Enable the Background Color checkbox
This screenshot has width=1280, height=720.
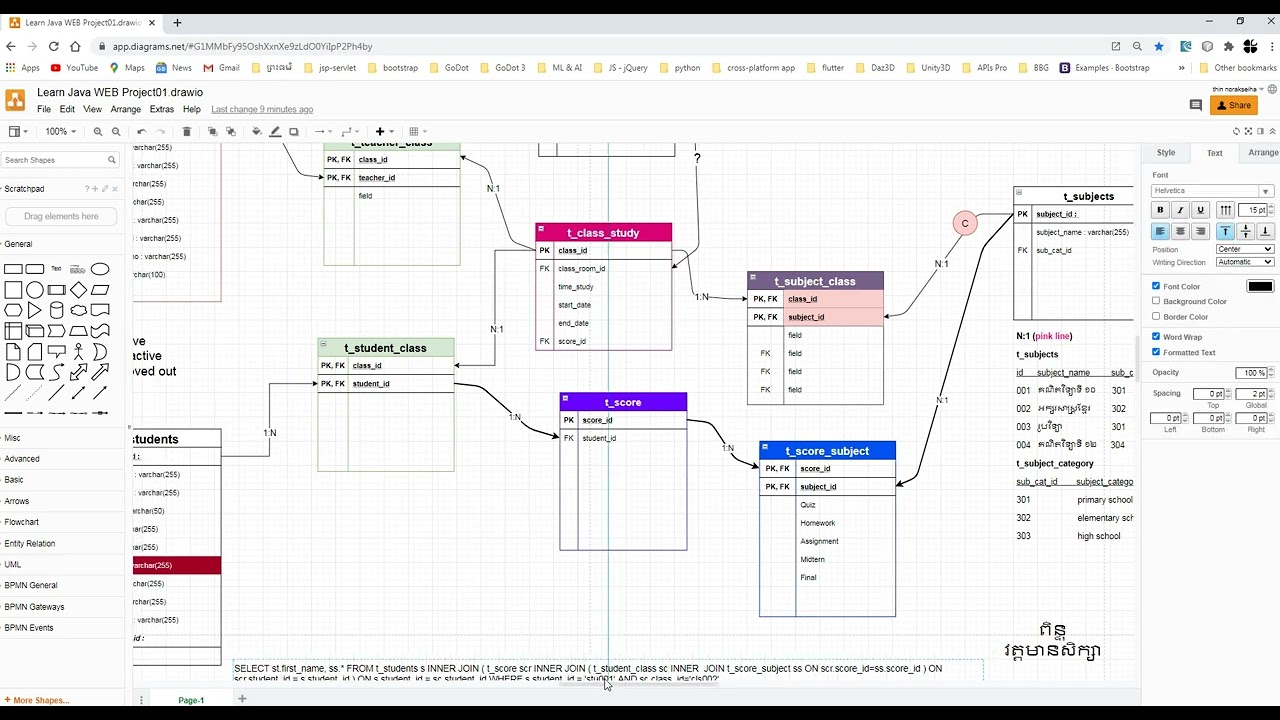pos(1156,302)
